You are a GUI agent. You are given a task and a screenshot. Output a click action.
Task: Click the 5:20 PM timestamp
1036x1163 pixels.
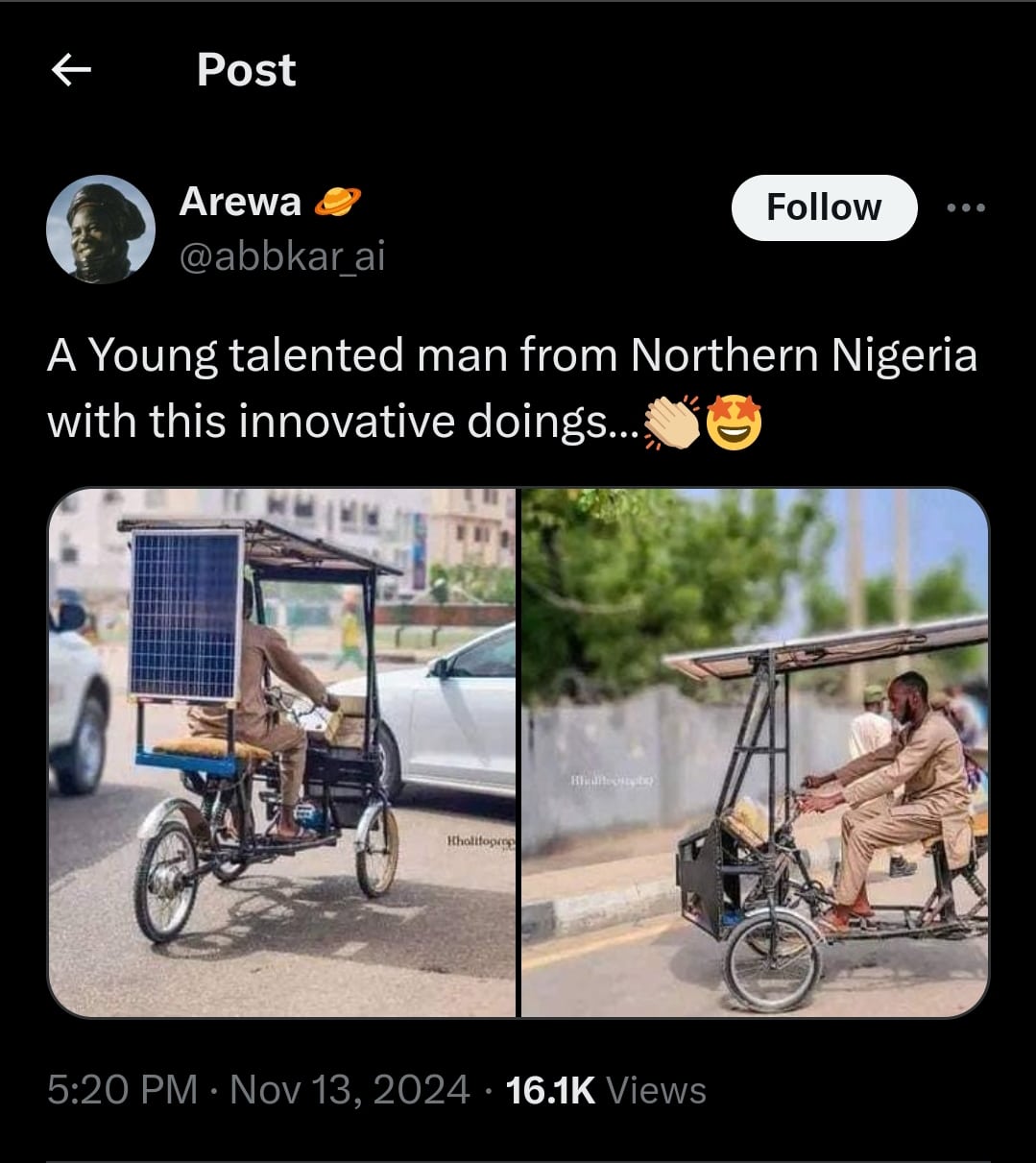pos(122,1090)
